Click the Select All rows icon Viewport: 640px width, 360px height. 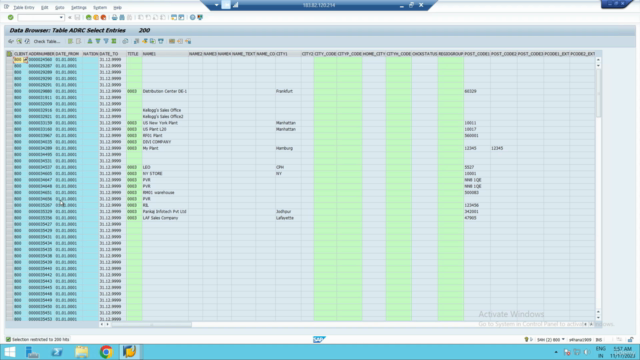point(71,41)
